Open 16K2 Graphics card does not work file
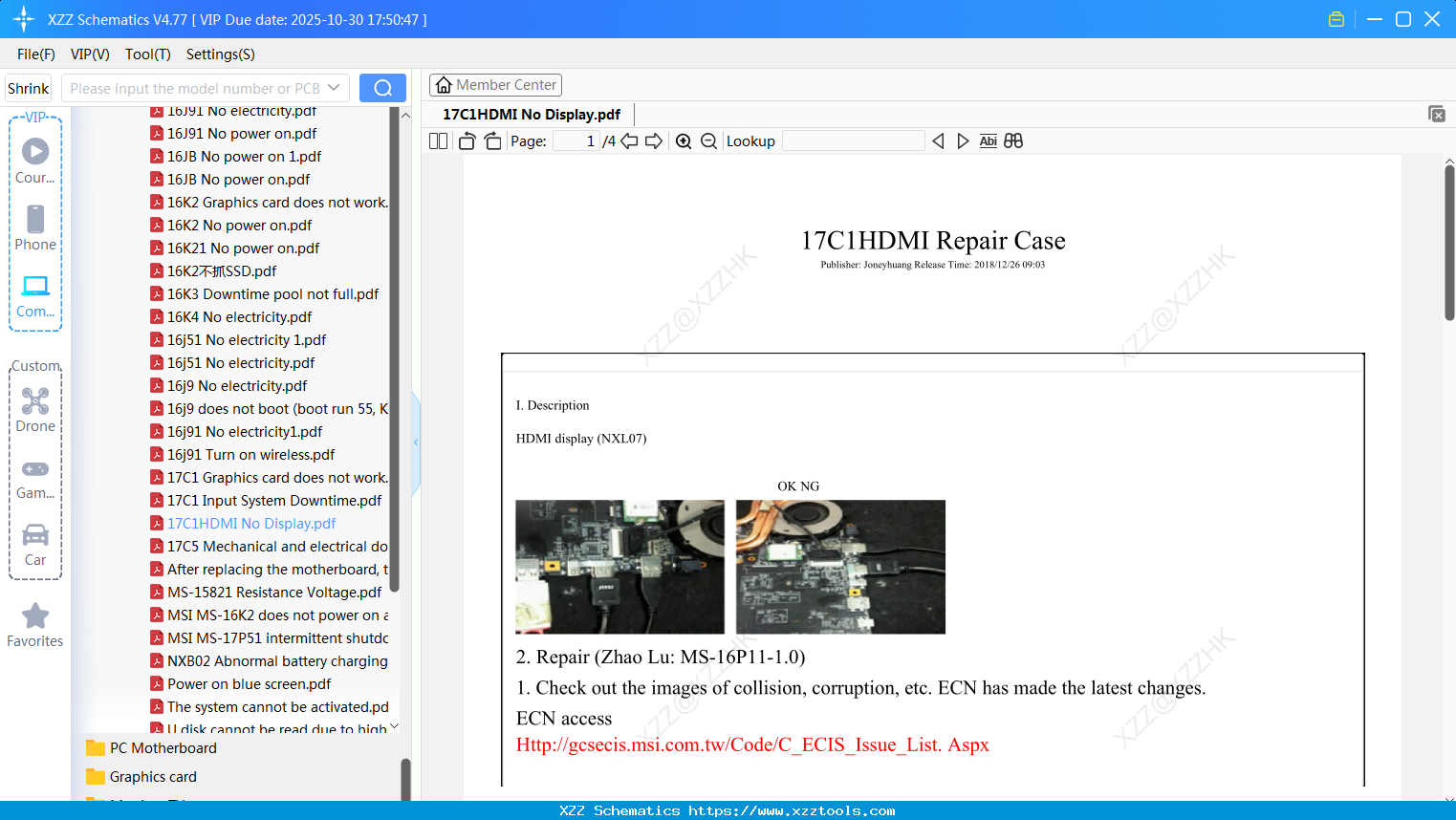The height and width of the screenshot is (820, 1456). pyautogui.click(x=270, y=203)
